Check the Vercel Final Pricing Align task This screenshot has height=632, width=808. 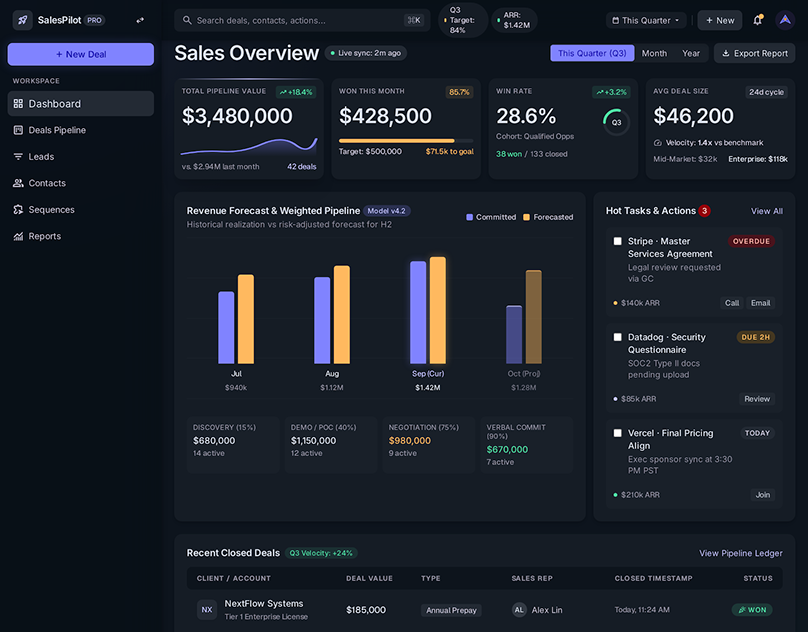tap(617, 433)
